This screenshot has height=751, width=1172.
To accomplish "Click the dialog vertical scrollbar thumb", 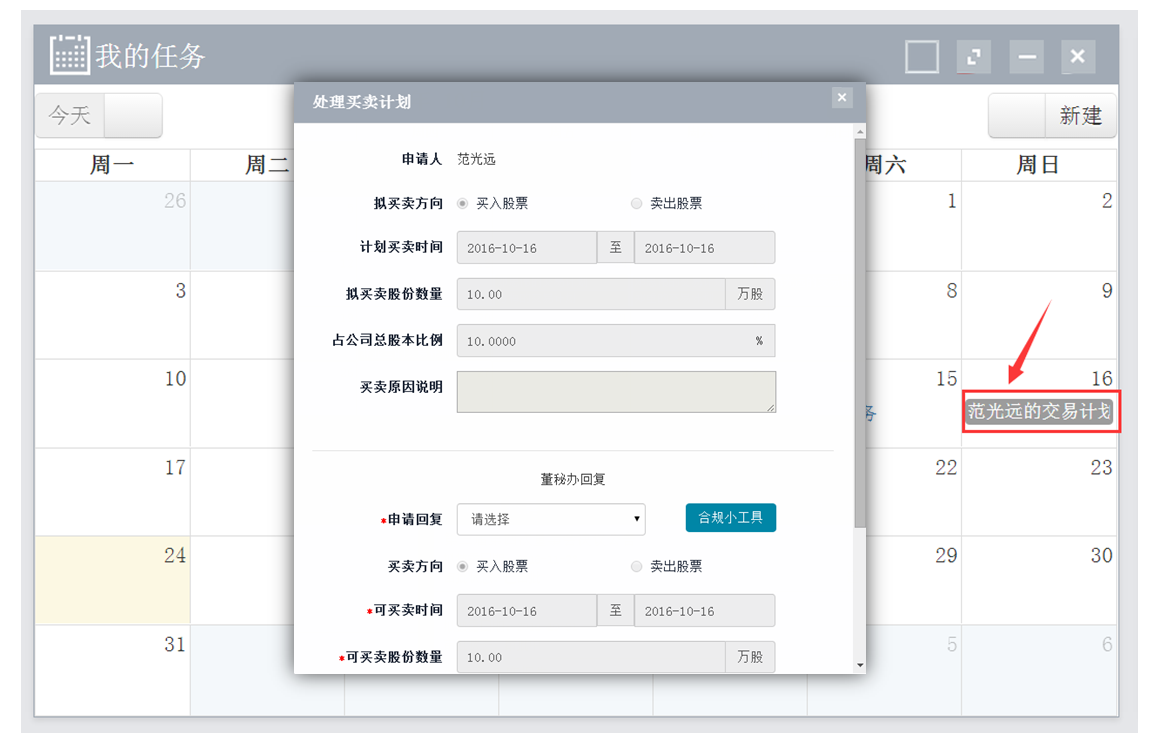I will coord(860,333).
